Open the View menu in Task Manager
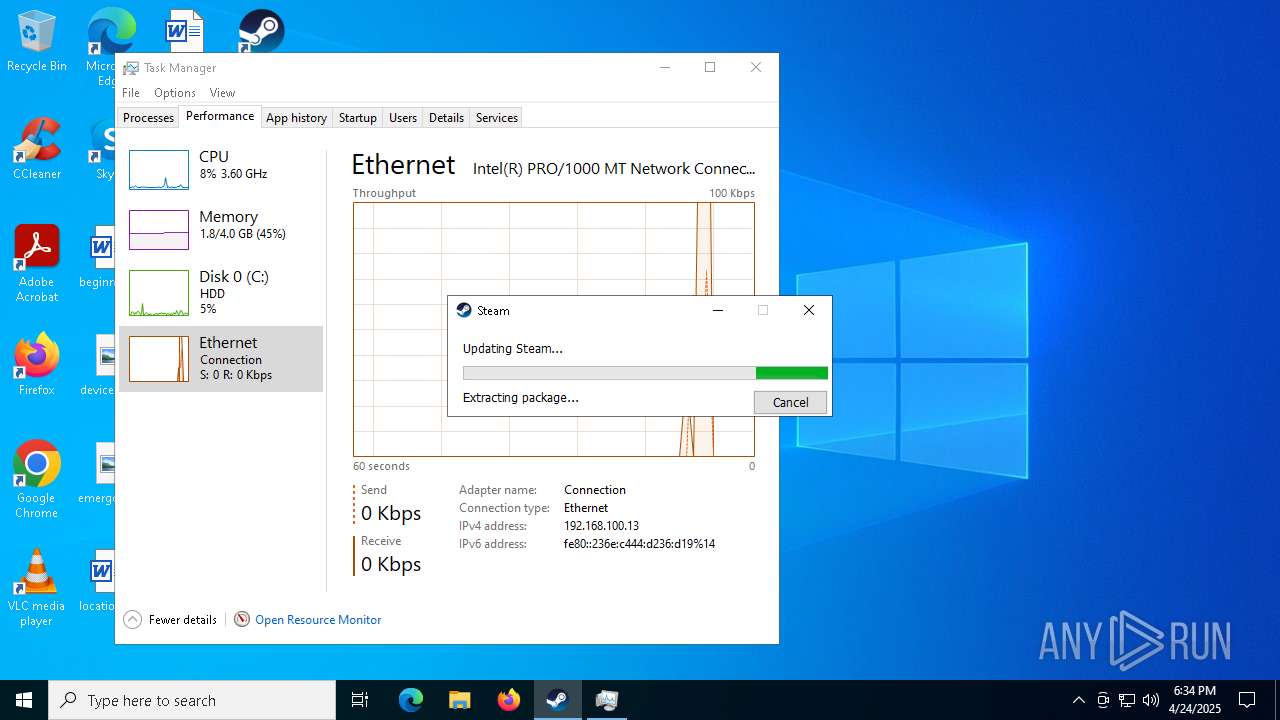The width and height of the screenshot is (1280, 720). (222, 93)
